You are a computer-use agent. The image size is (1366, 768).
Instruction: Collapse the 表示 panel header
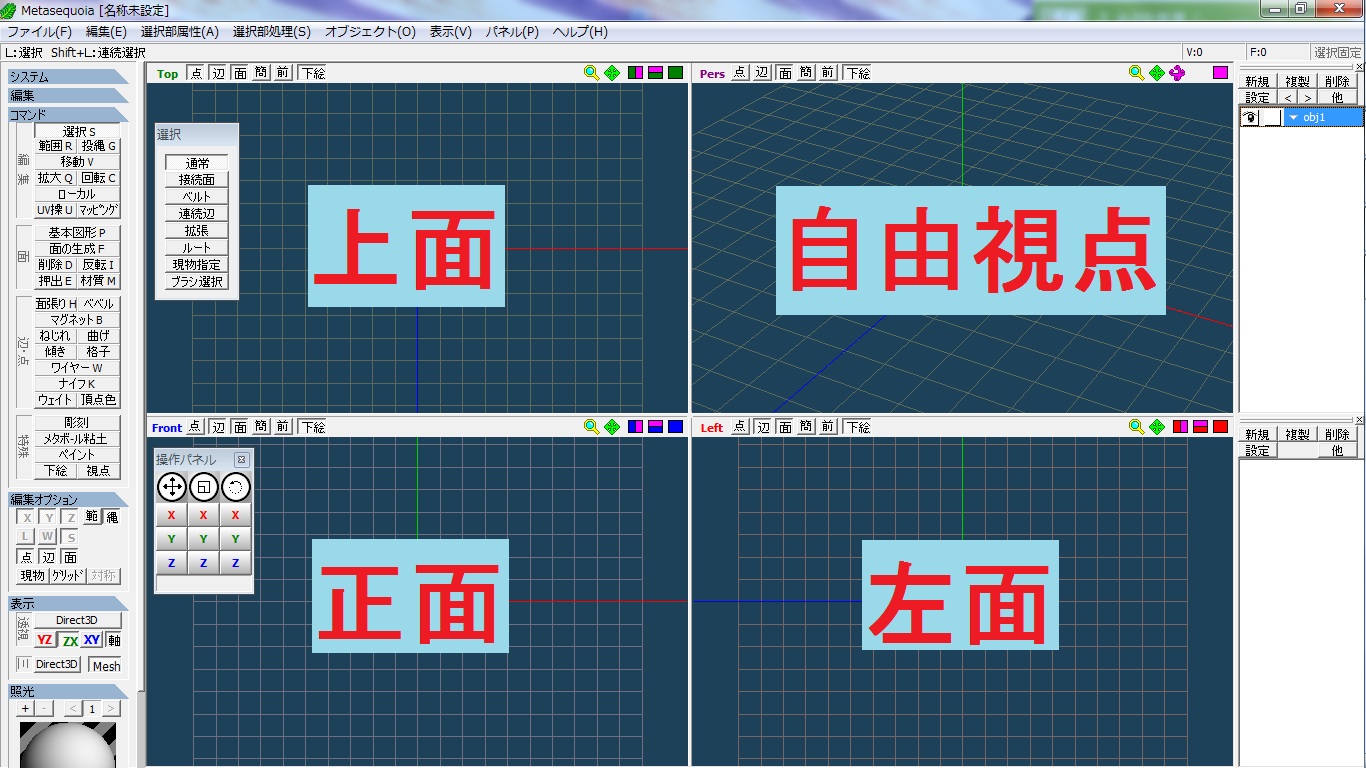[69, 604]
